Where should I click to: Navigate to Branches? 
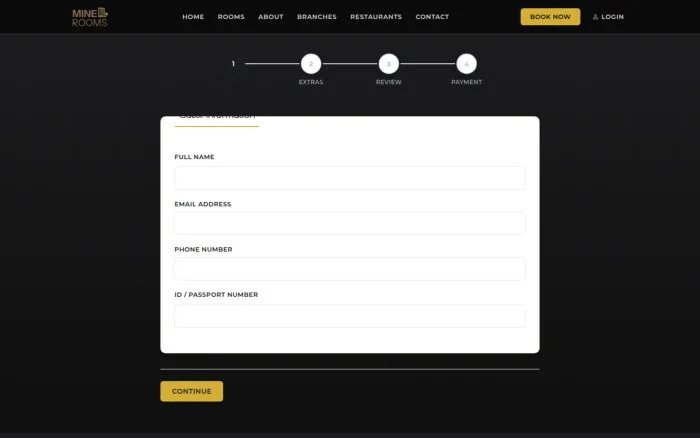tap(317, 17)
